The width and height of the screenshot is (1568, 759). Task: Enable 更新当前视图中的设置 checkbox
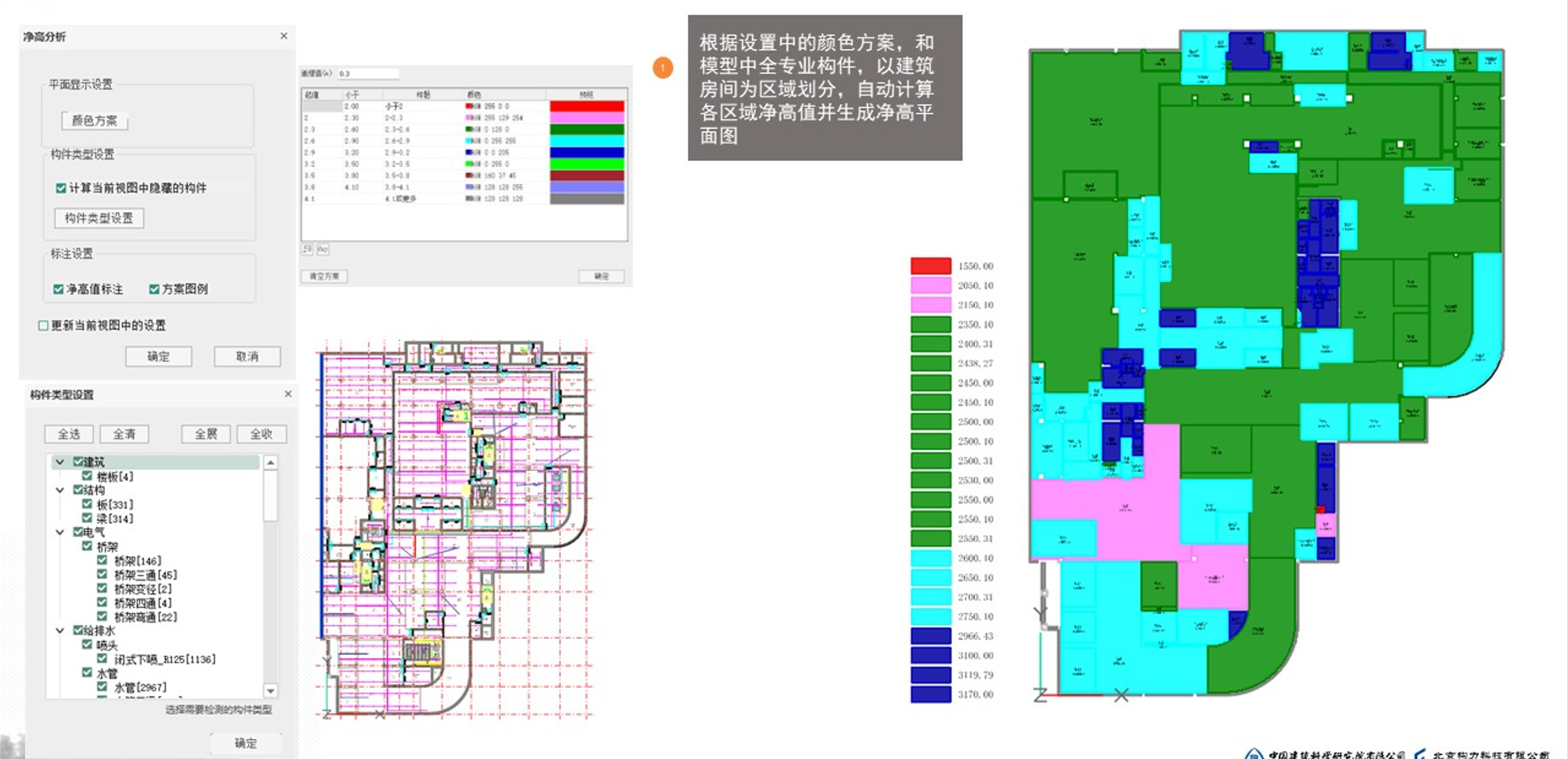(43, 325)
